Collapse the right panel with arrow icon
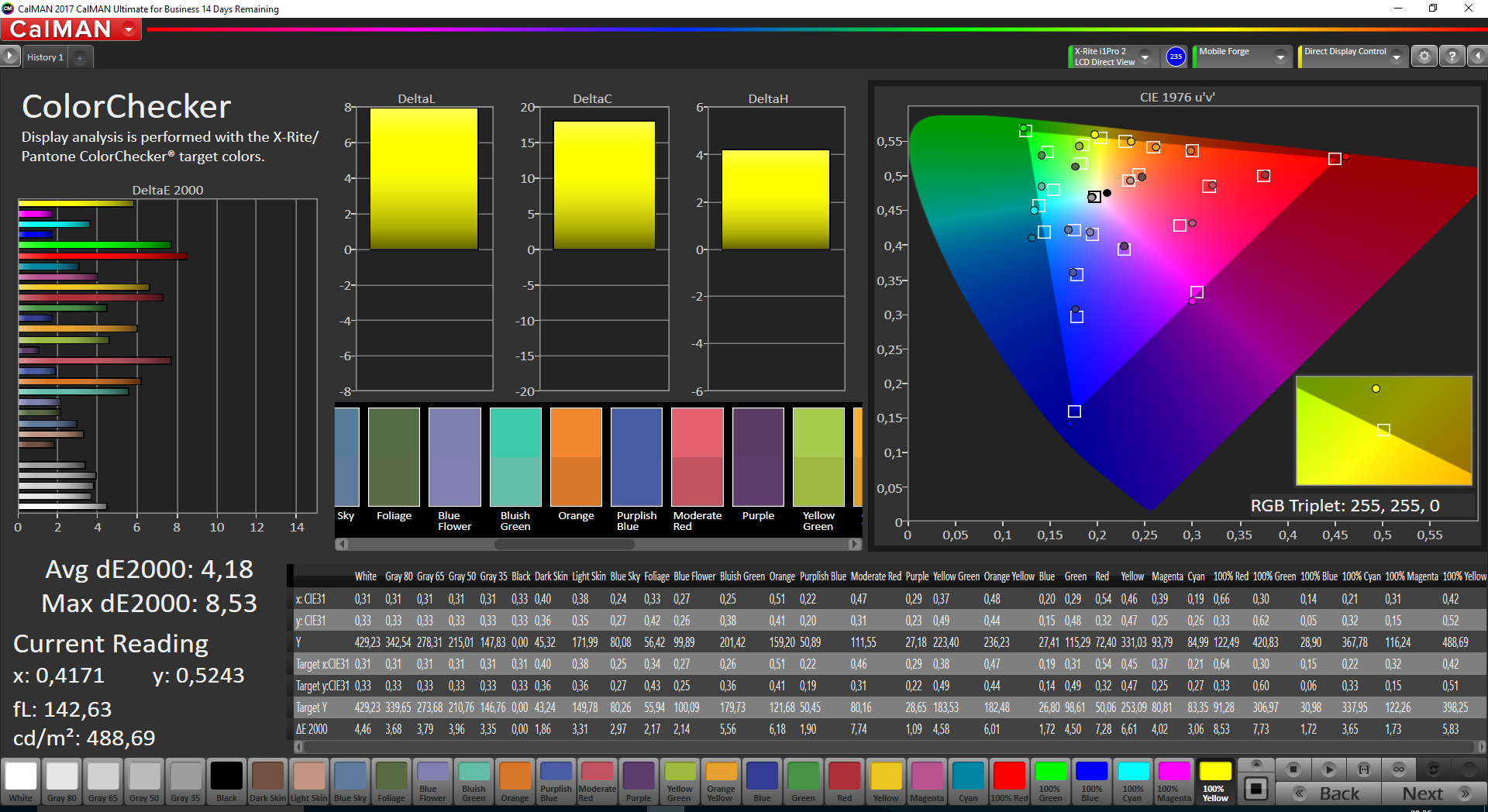 coord(1478,57)
